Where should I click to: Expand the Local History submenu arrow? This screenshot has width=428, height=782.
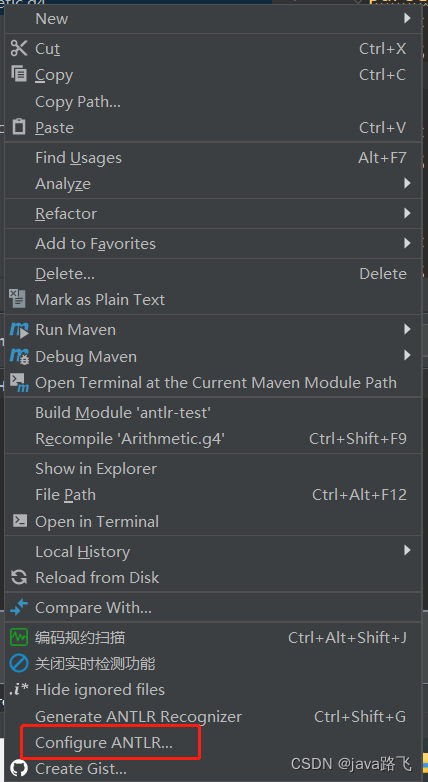(x=407, y=551)
